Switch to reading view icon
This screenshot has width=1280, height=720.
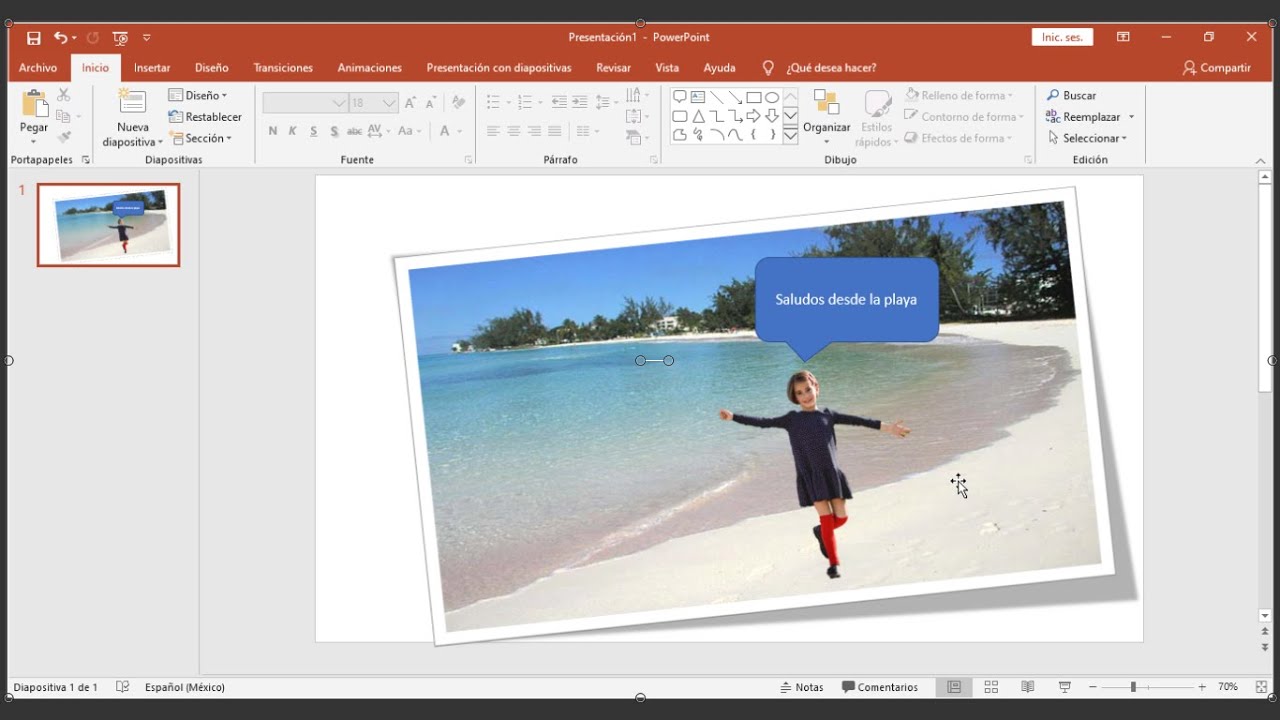tap(1027, 687)
